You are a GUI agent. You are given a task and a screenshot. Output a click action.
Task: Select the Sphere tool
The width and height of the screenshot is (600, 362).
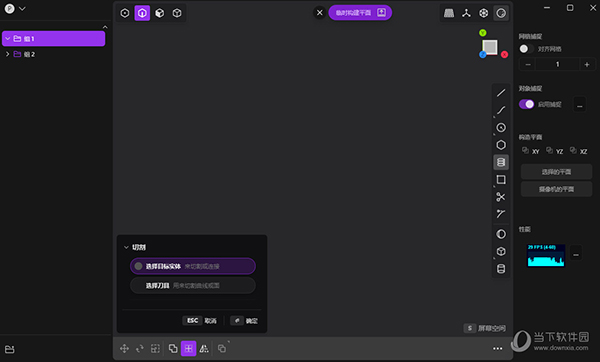pyautogui.click(x=501, y=234)
